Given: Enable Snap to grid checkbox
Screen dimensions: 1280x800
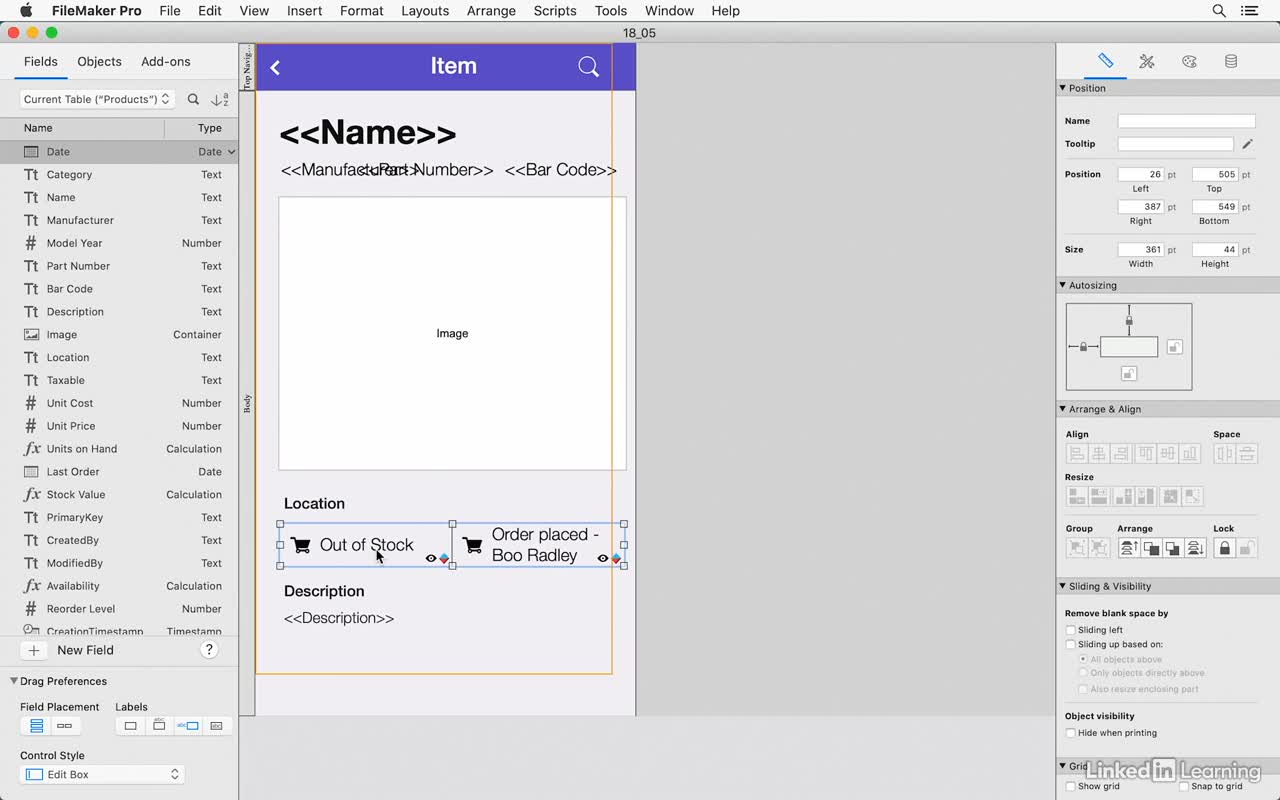Looking at the screenshot, I should pos(1184,786).
